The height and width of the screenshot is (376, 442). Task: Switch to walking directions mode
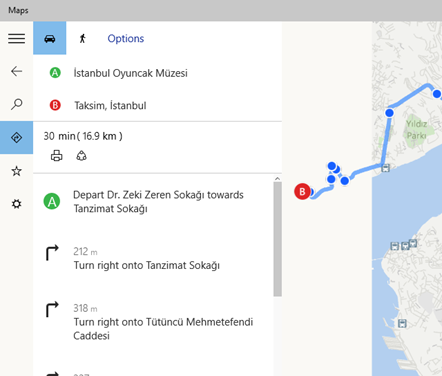(x=83, y=38)
